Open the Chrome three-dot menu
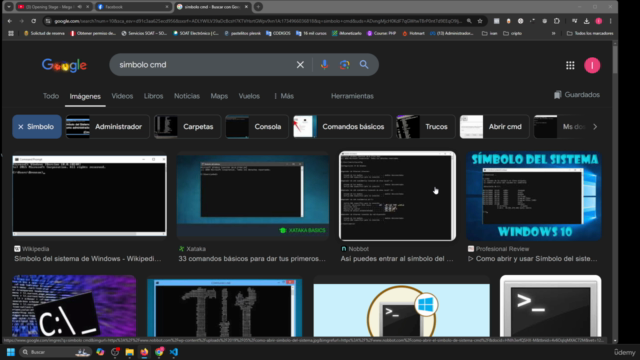Image resolution: width=640 pixels, height=360 pixels. coord(611,21)
